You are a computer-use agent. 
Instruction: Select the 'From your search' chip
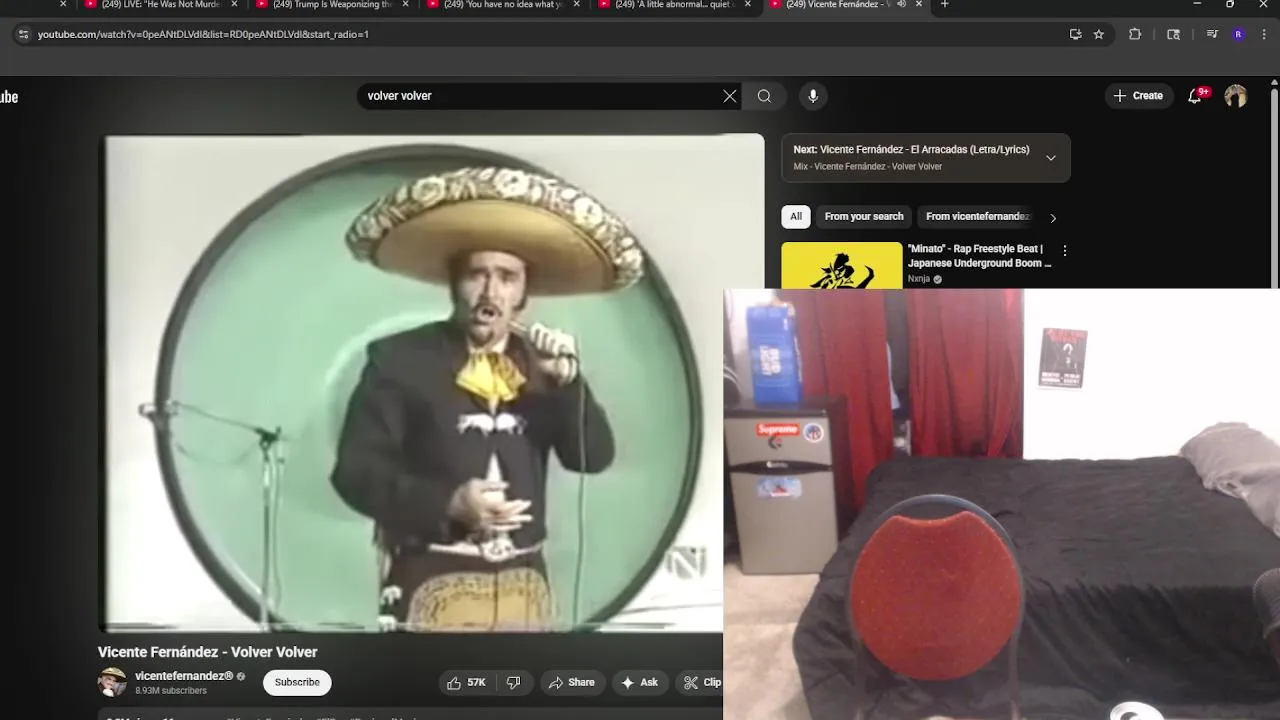(864, 217)
